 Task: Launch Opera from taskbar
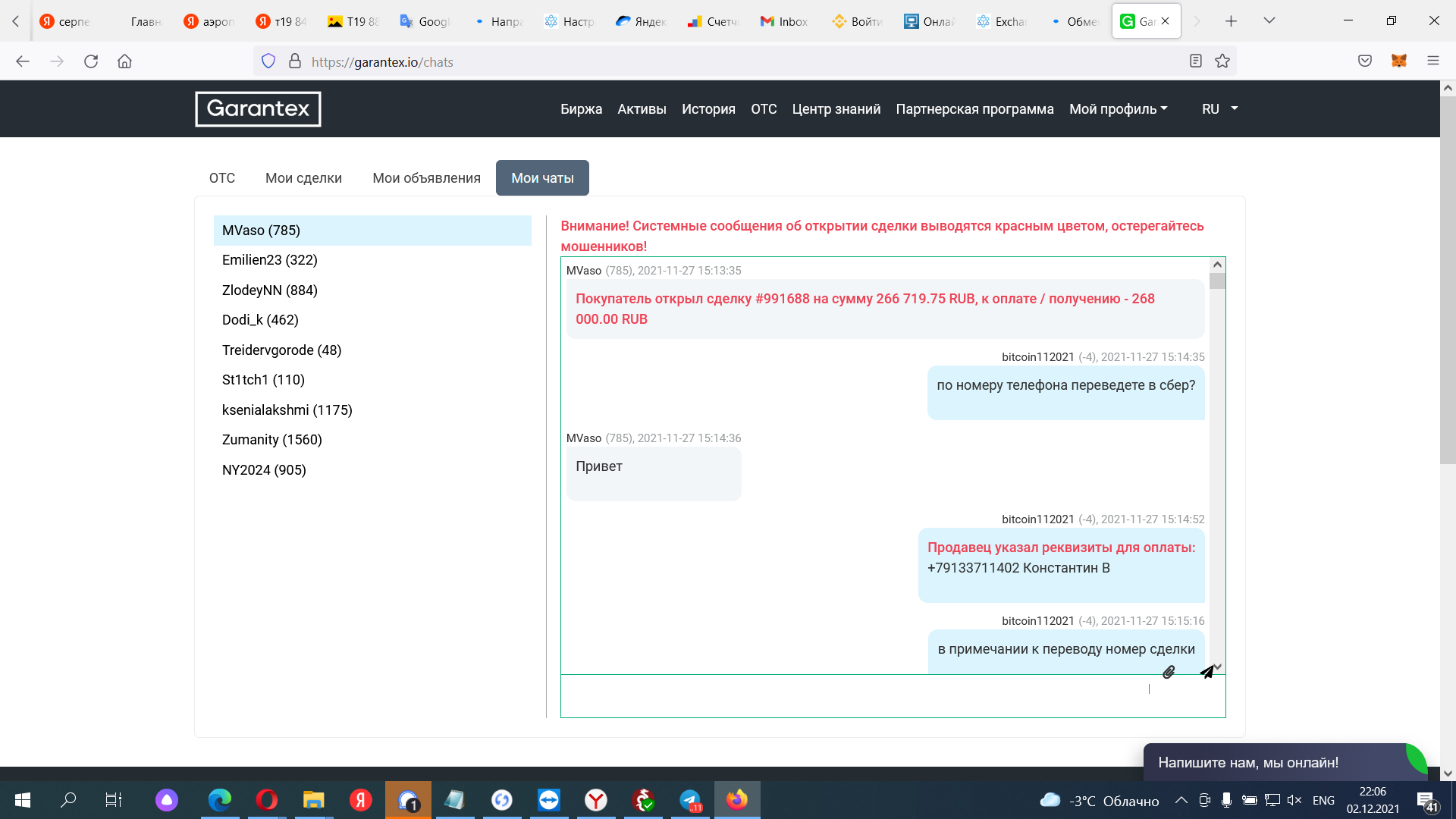[x=267, y=800]
